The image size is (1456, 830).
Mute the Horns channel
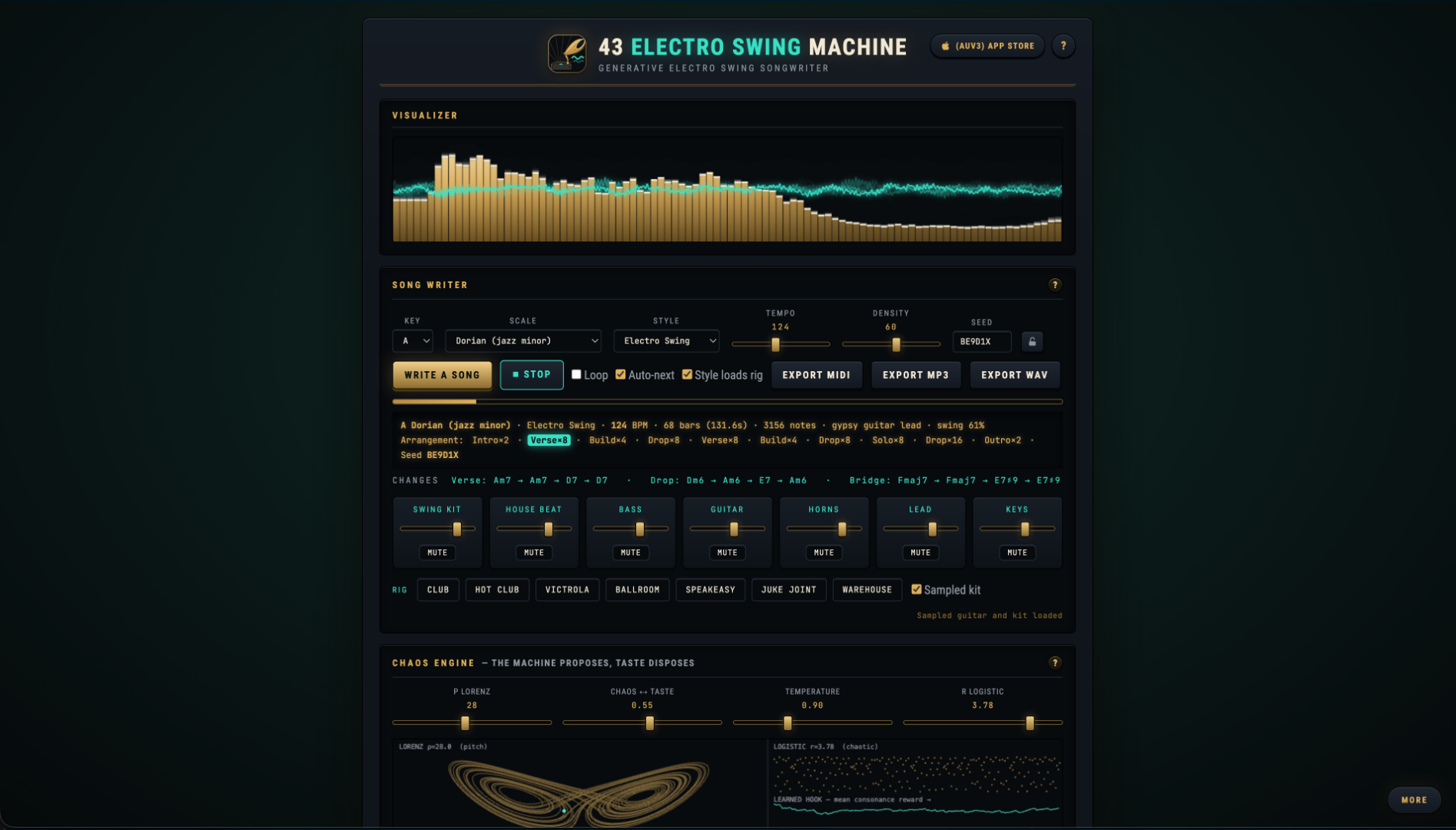pyautogui.click(x=824, y=553)
